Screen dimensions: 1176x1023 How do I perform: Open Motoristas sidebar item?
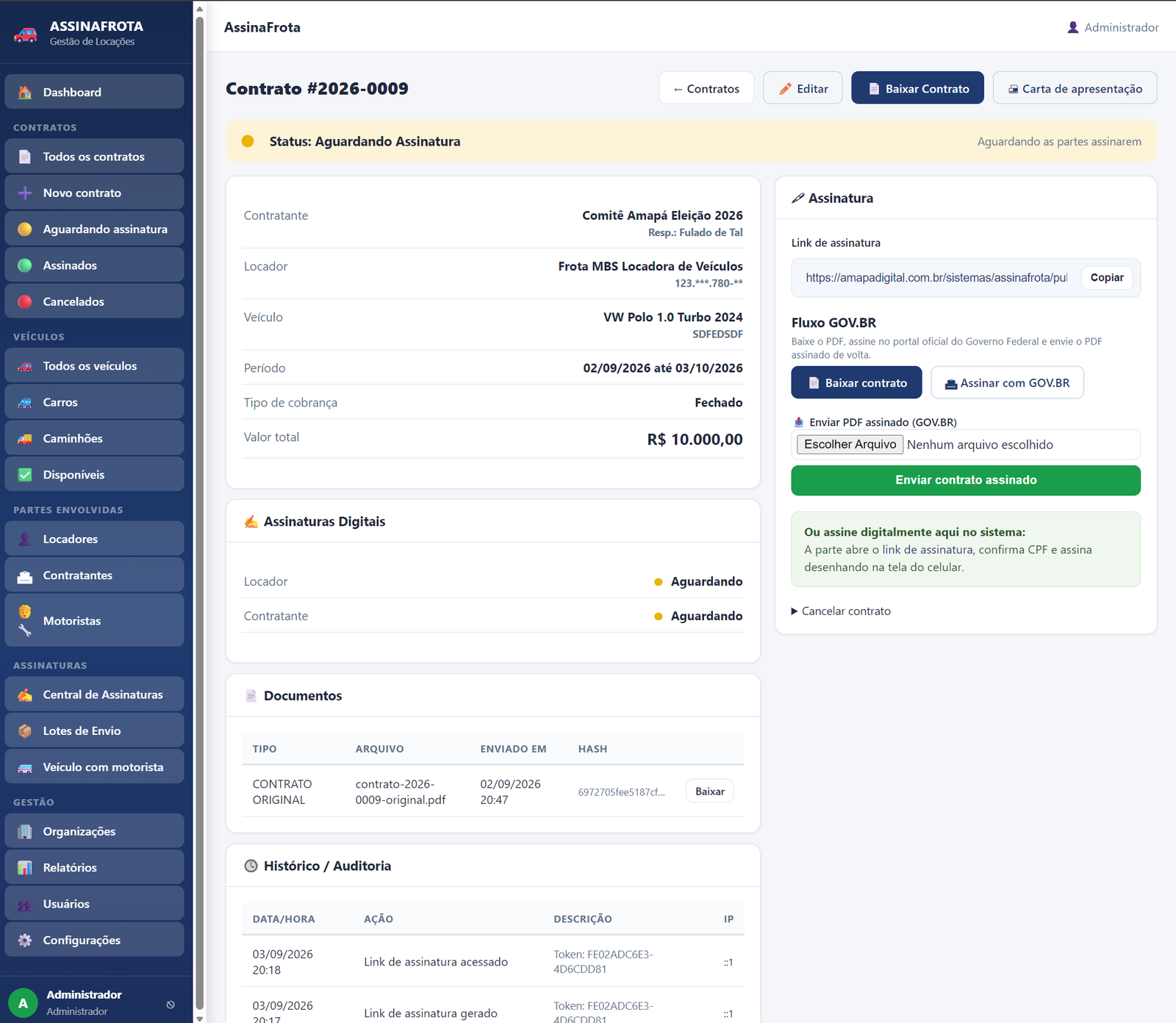tap(94, 621)
